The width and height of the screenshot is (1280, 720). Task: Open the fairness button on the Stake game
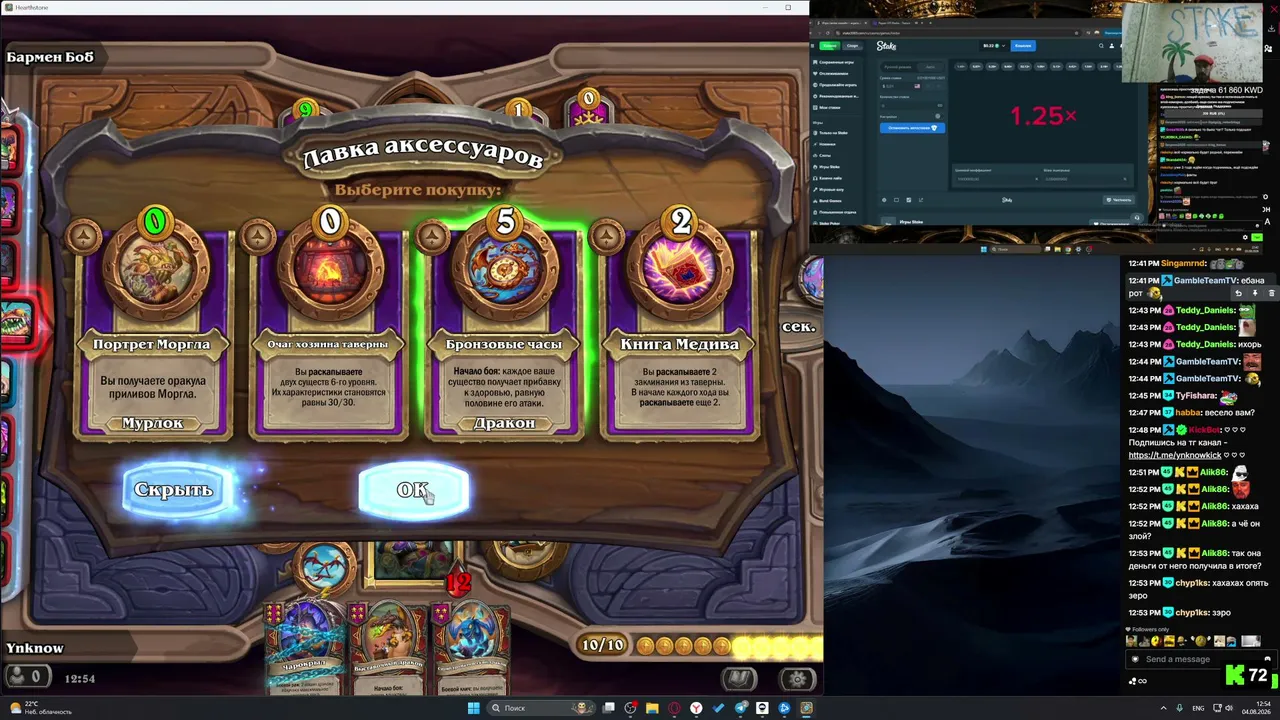(1121, 199)
